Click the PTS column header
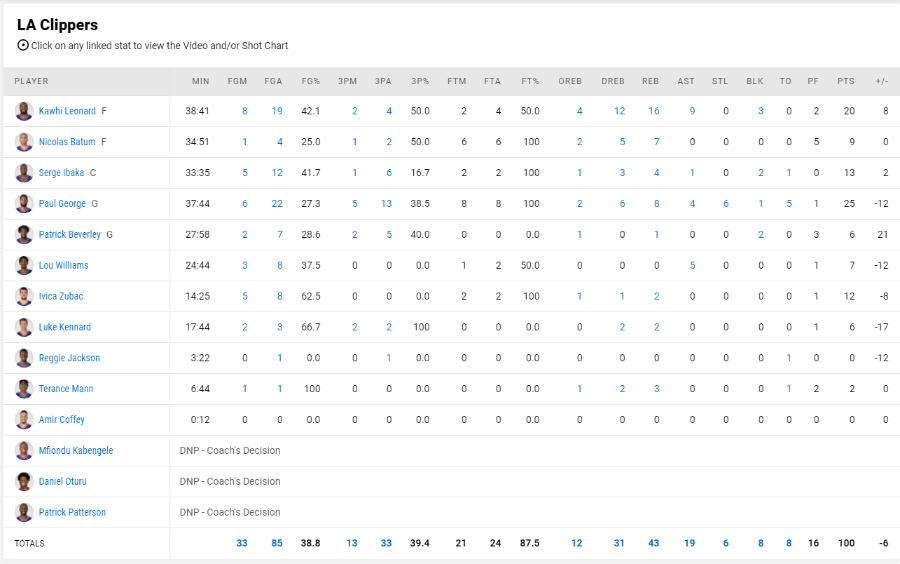The height and width of the screenshot is (564, 900). [845, 81]
